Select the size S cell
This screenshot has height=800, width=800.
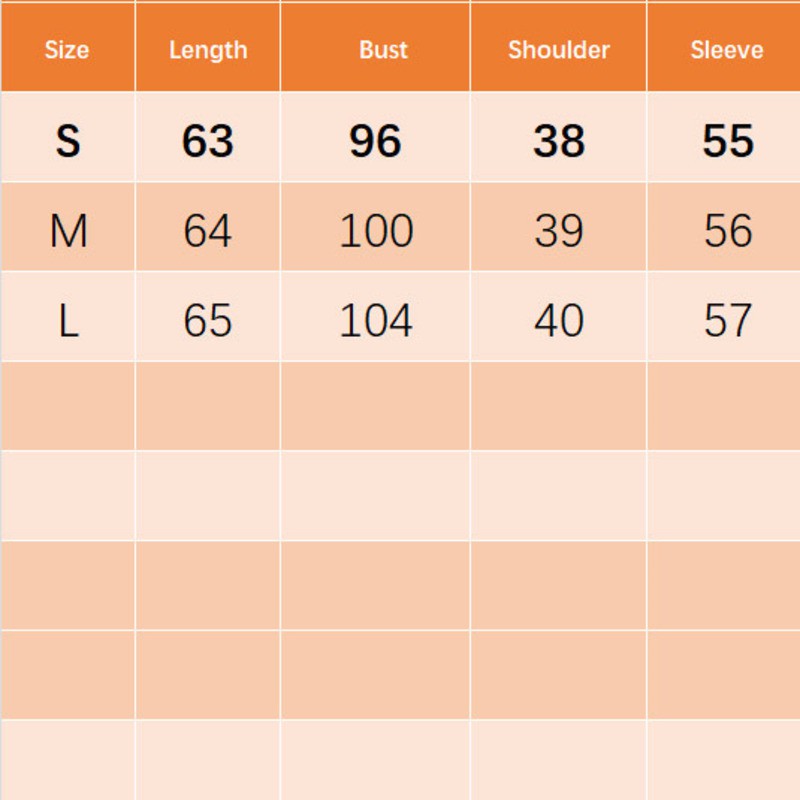coord(67,141)
